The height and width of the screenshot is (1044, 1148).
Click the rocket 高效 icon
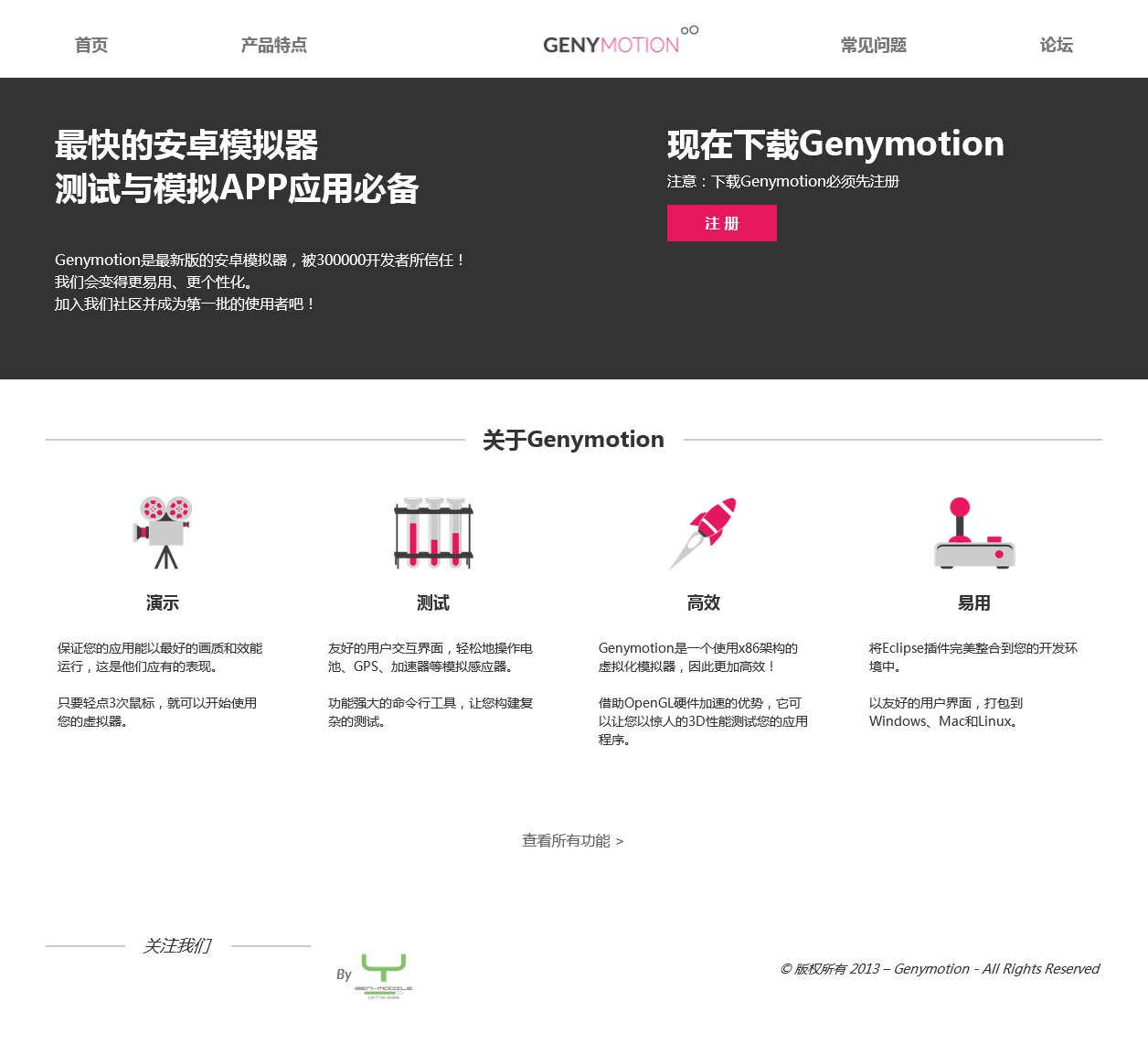pyautogui.click(x=704, y=533)
